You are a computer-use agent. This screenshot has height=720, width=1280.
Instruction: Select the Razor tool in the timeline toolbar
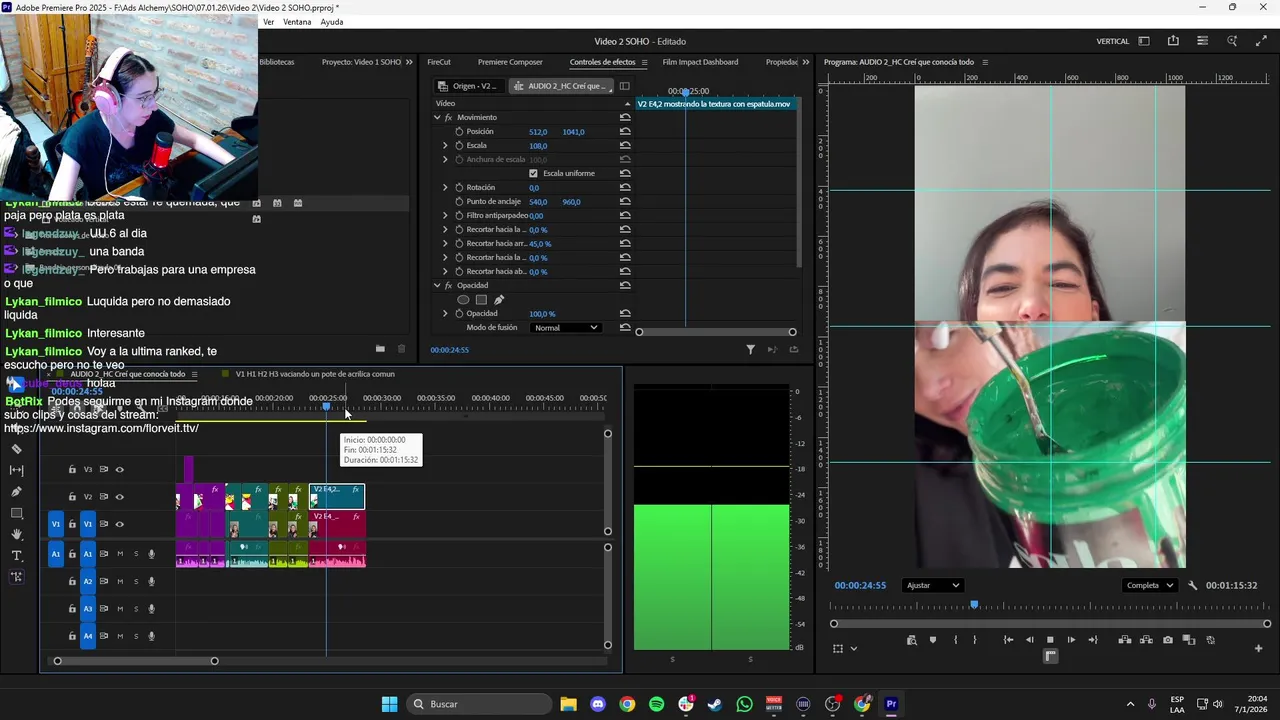click(x=17, y=449)
